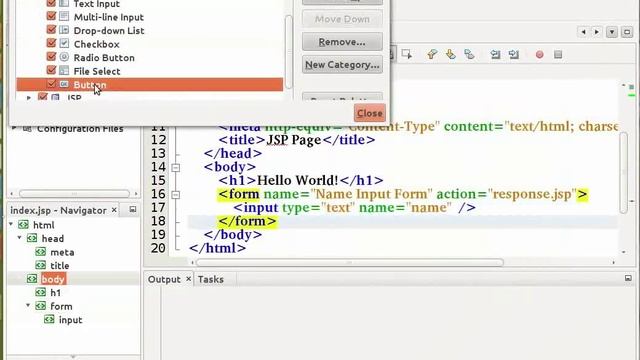The image size is (640, 360).
Task: Start macro recording with red circle icon
Action: (539, 54)
